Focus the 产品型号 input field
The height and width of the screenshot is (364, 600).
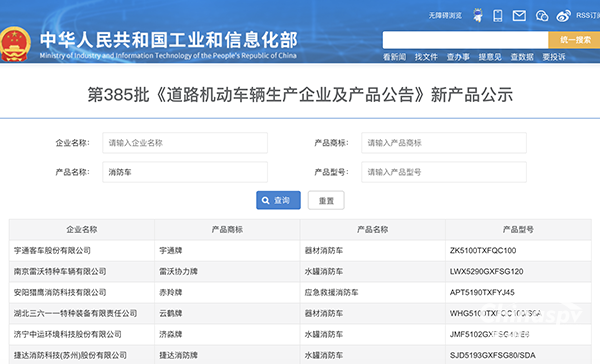(x=444, y=172)
